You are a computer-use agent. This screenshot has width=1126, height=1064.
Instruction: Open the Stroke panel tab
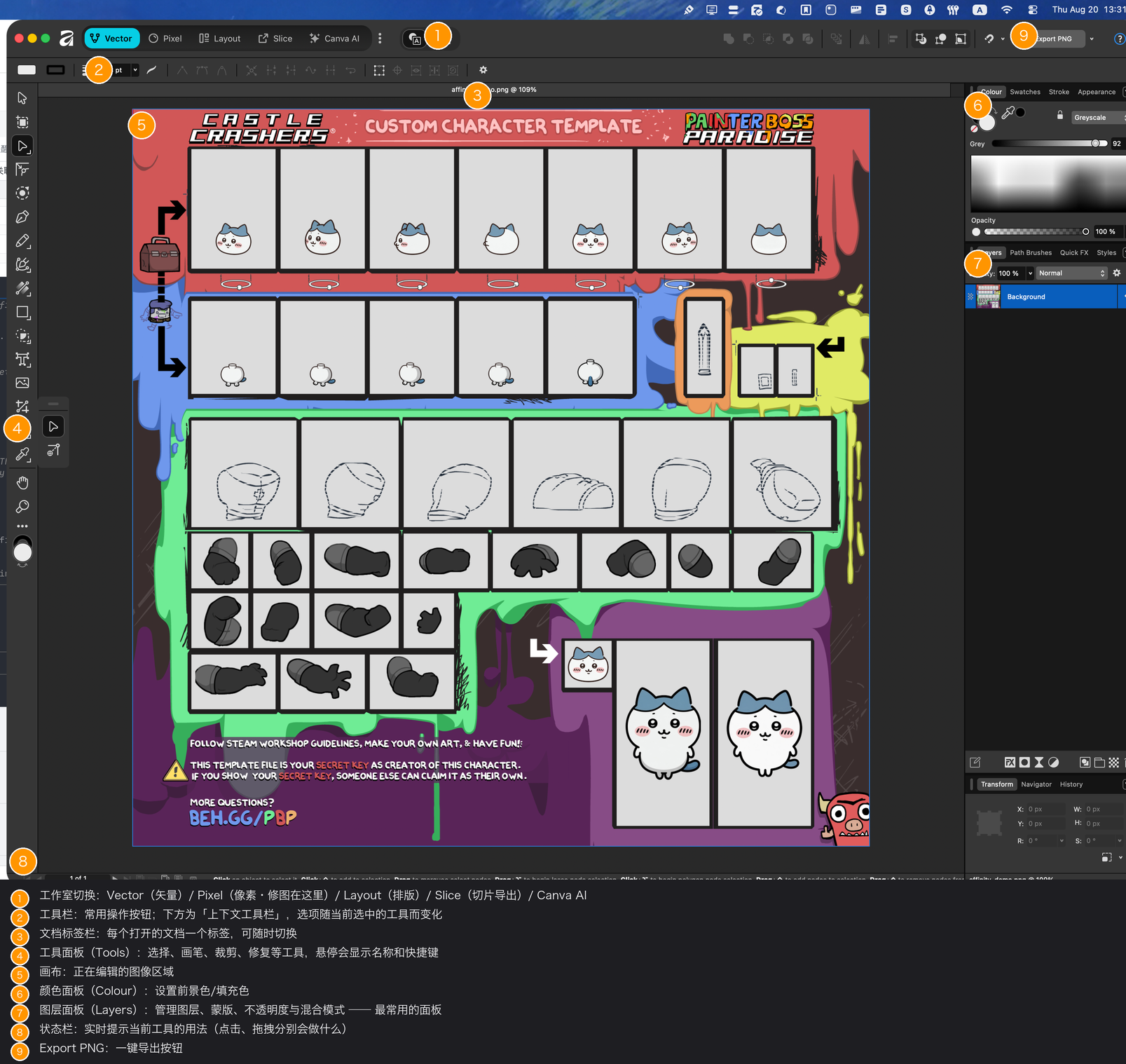(1059, 92)
